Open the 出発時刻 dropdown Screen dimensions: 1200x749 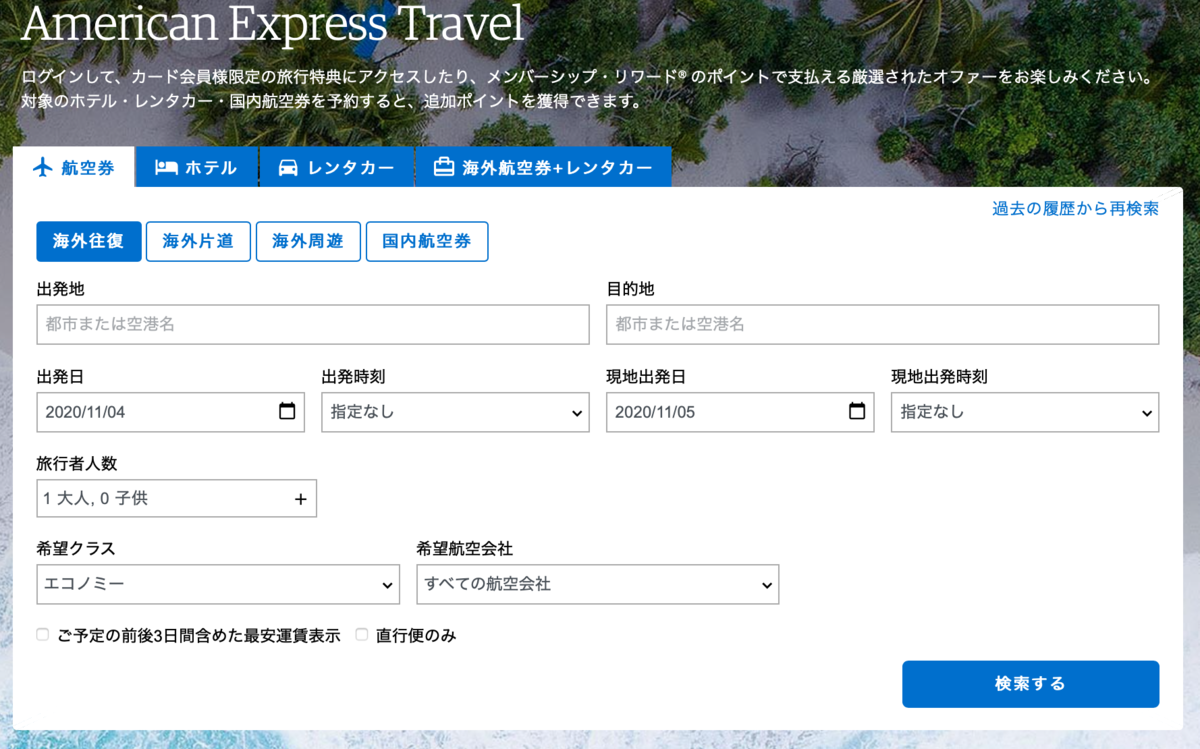[455, 412]
